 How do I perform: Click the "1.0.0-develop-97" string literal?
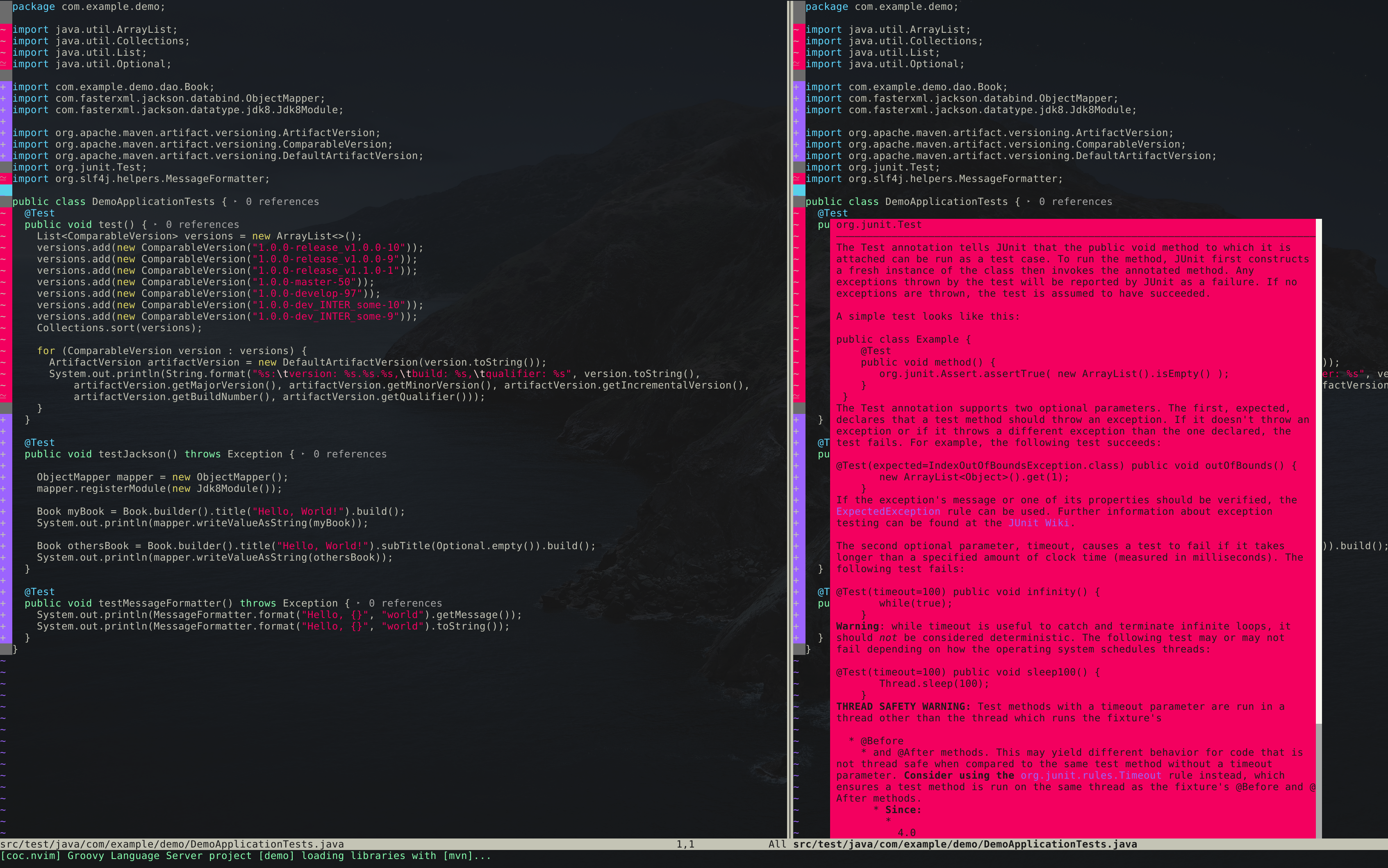point(307,293)
